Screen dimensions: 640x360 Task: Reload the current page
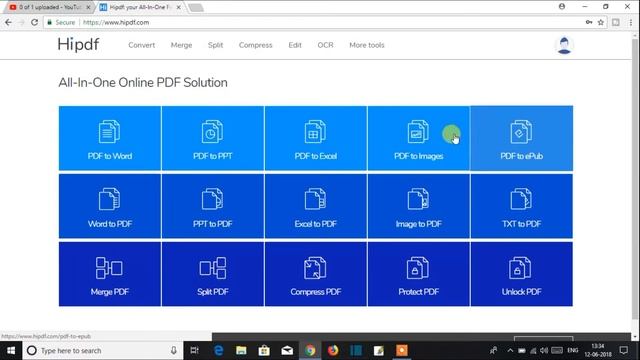coord(34,22)
